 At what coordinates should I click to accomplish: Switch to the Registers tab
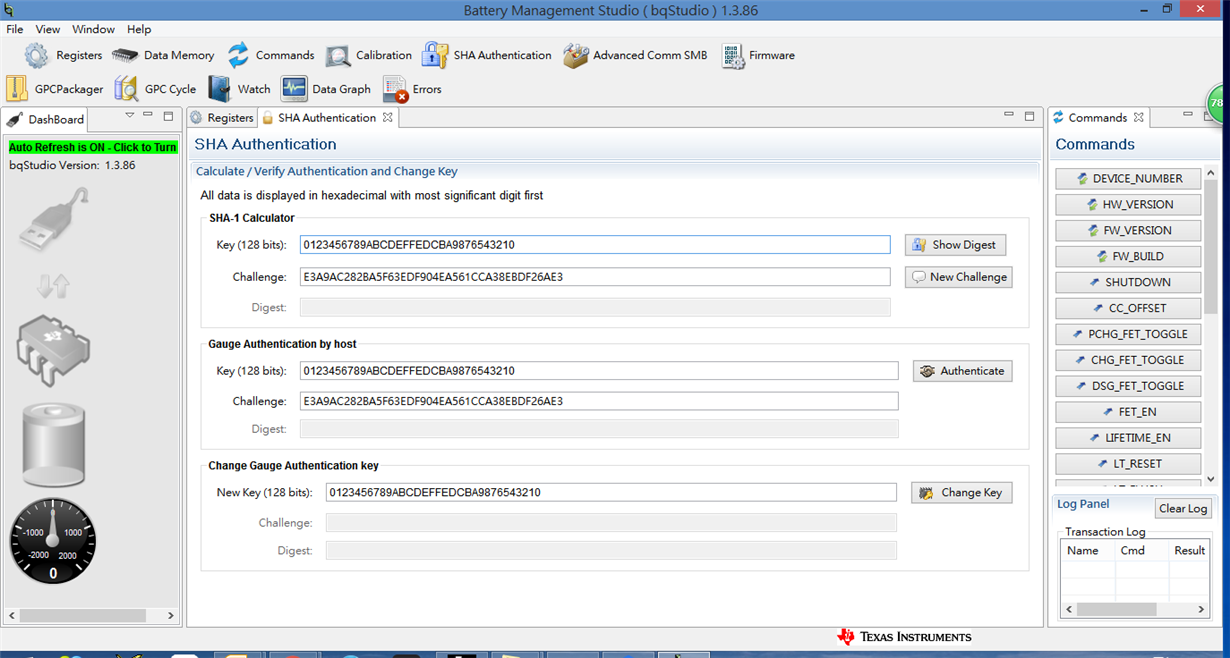(x=222, y=118)
